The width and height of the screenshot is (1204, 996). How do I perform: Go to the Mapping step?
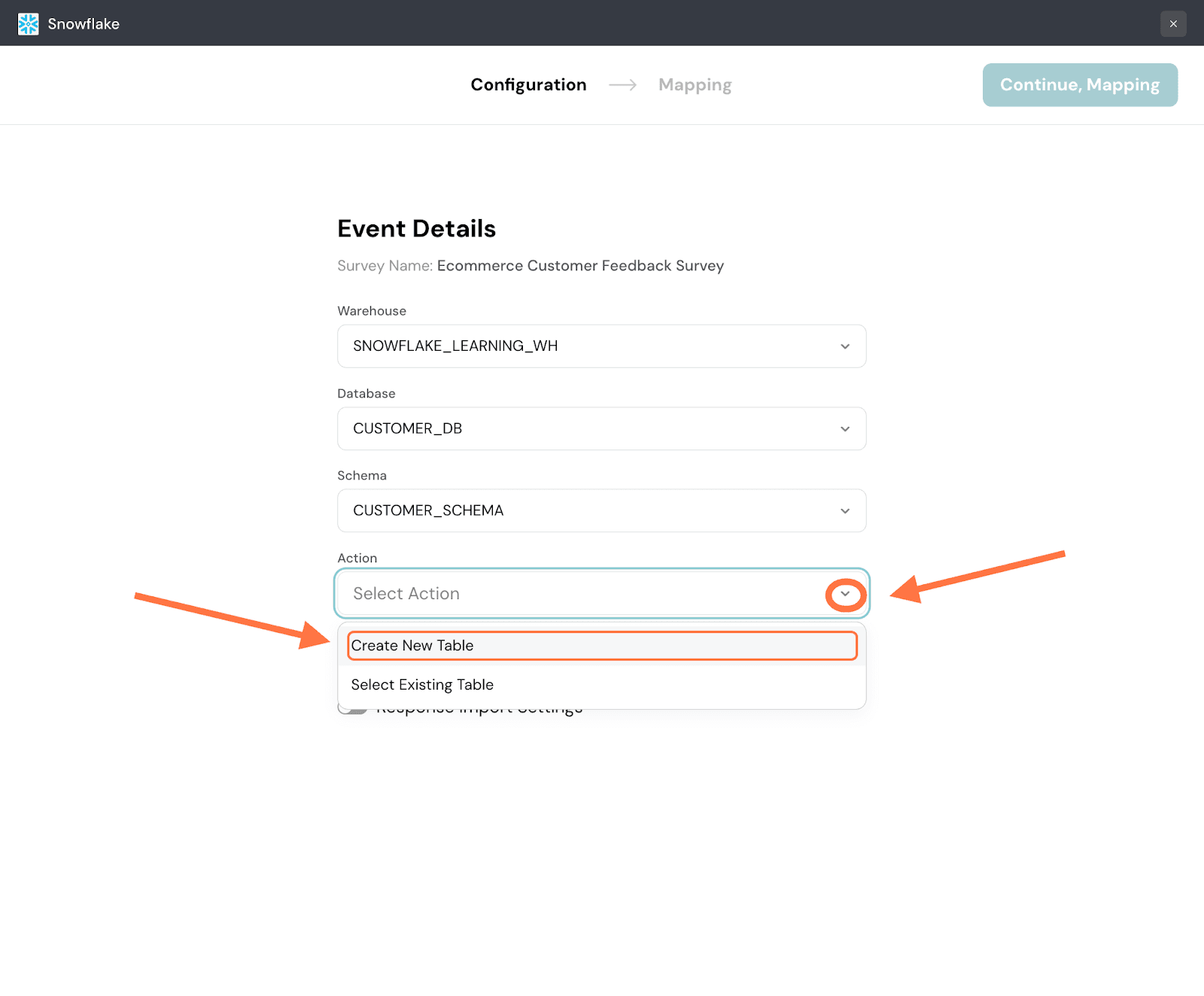point(695,85)
